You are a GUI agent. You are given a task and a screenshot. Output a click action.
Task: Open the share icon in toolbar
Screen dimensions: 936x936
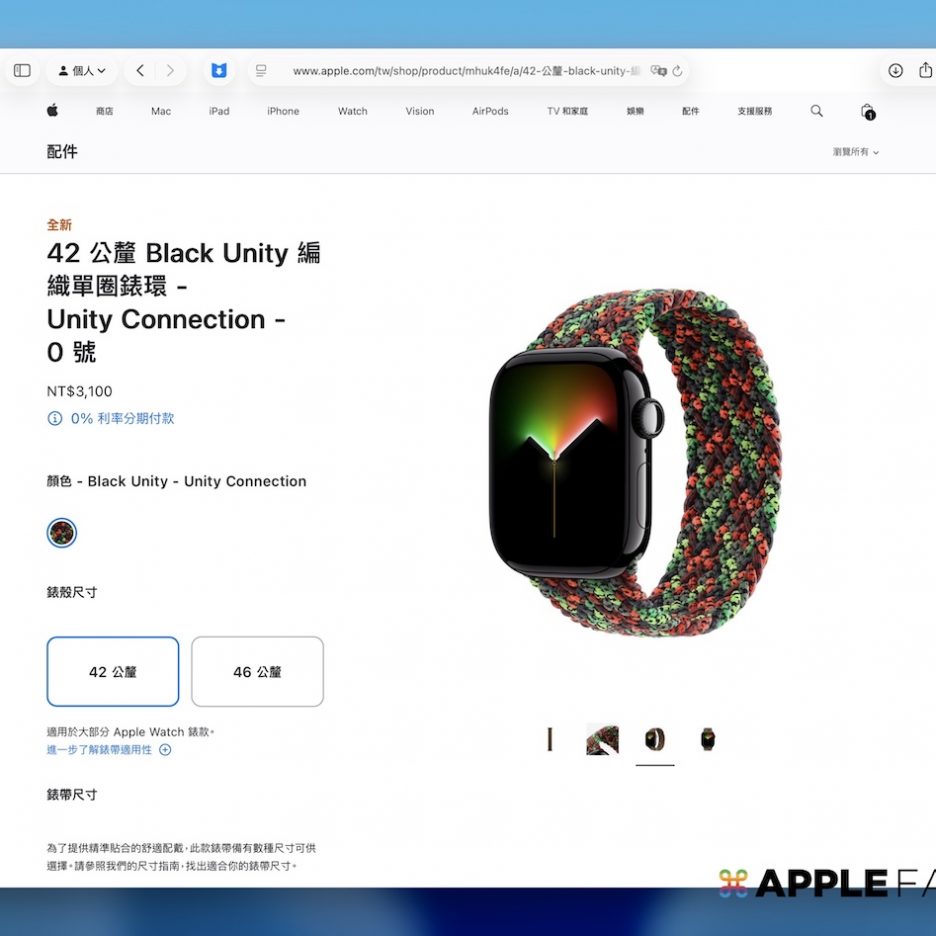point(925,70)
